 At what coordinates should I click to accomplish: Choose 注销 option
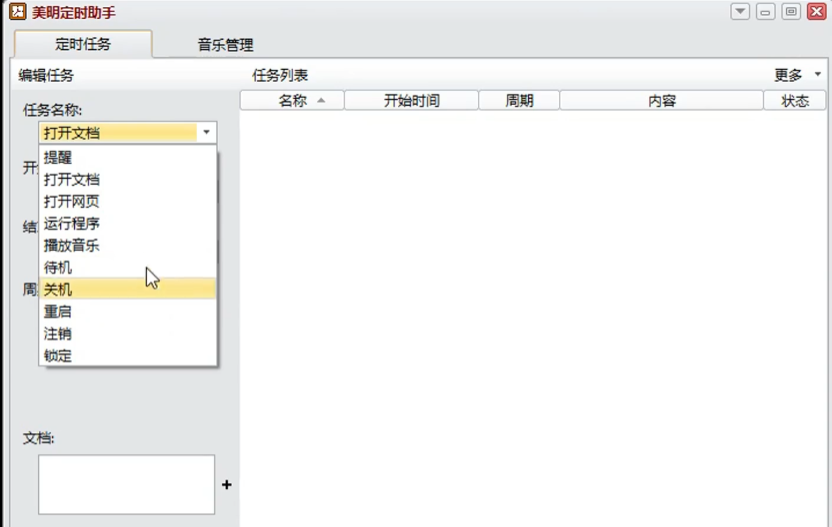tap(128, 333)
